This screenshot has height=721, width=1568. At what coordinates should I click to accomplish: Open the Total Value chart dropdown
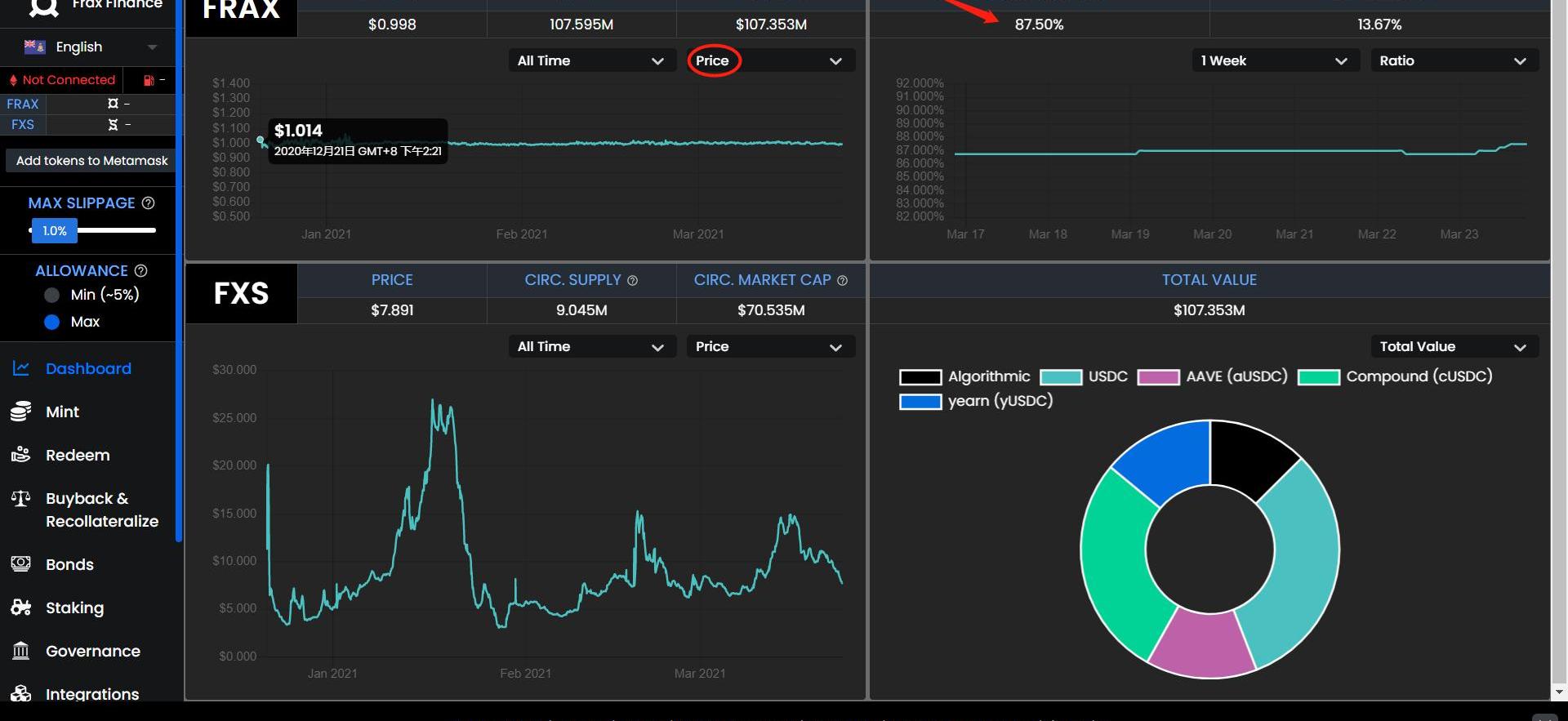click(x=1454, y=347)
